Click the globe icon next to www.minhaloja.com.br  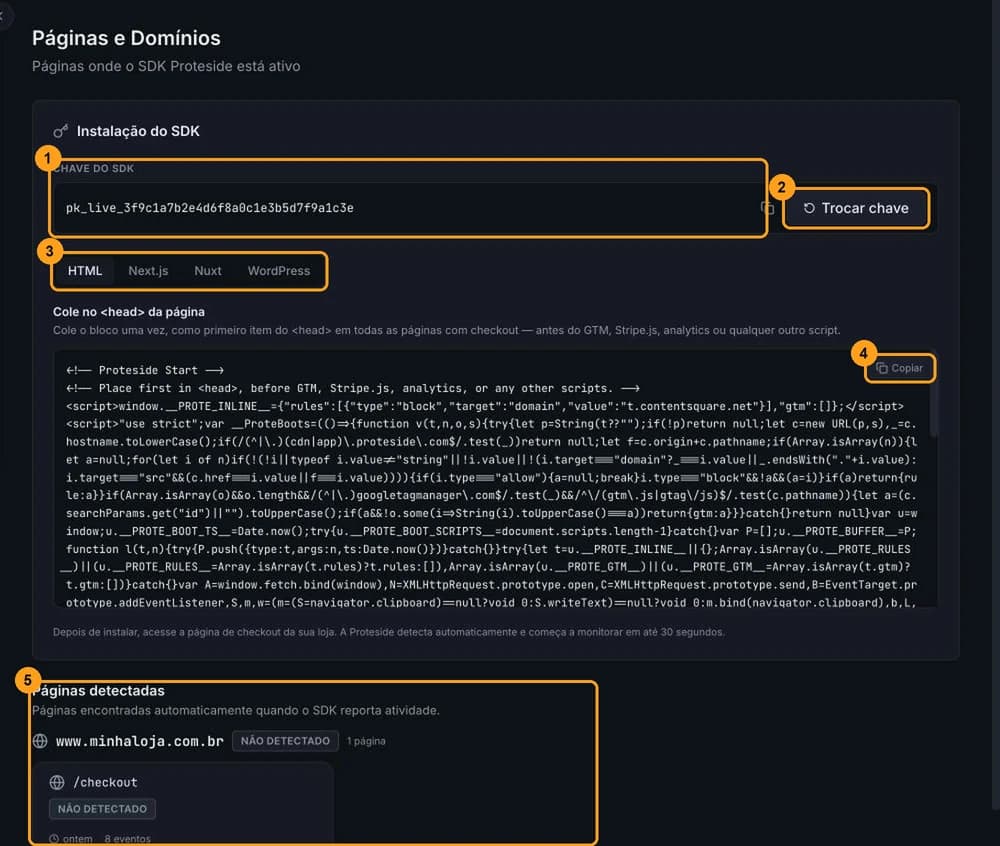tap(40, 741)
